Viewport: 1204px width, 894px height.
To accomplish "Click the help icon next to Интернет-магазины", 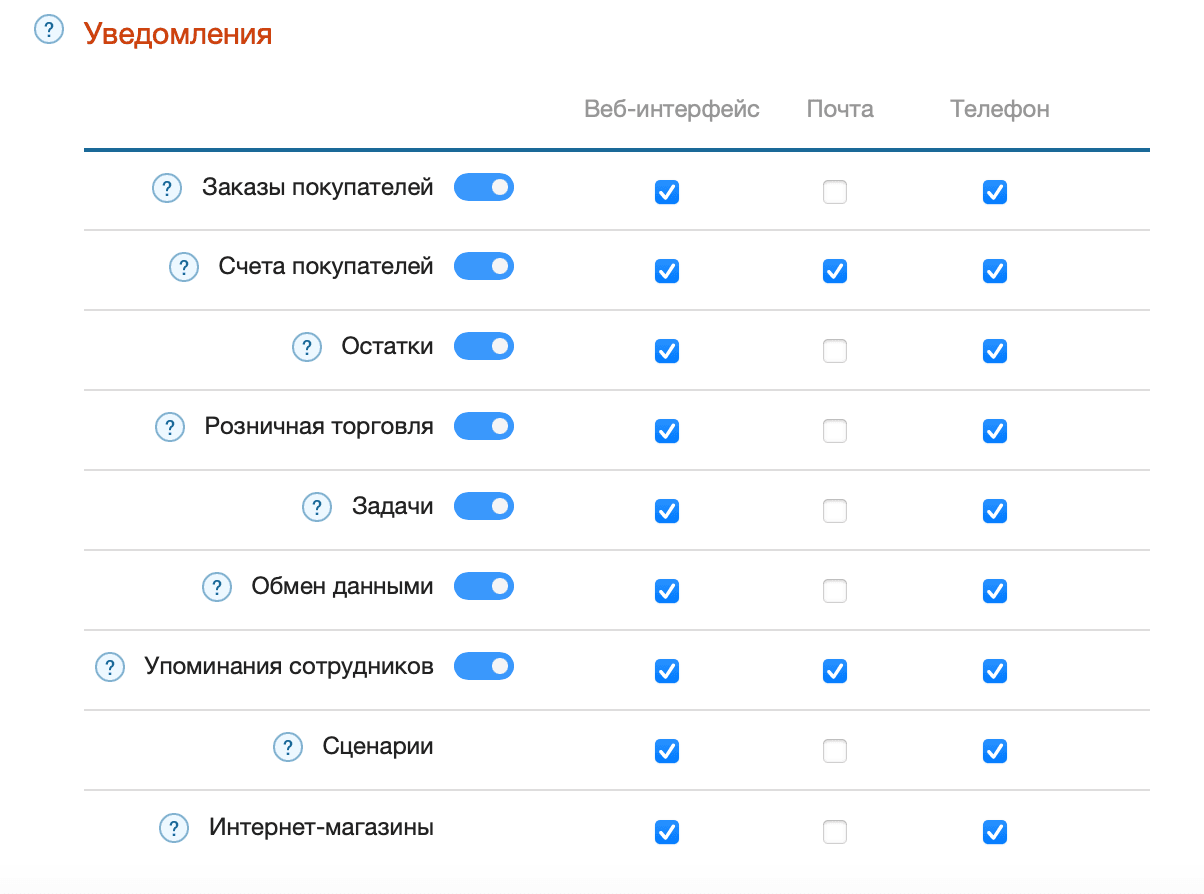I will (x=174, y=828).
